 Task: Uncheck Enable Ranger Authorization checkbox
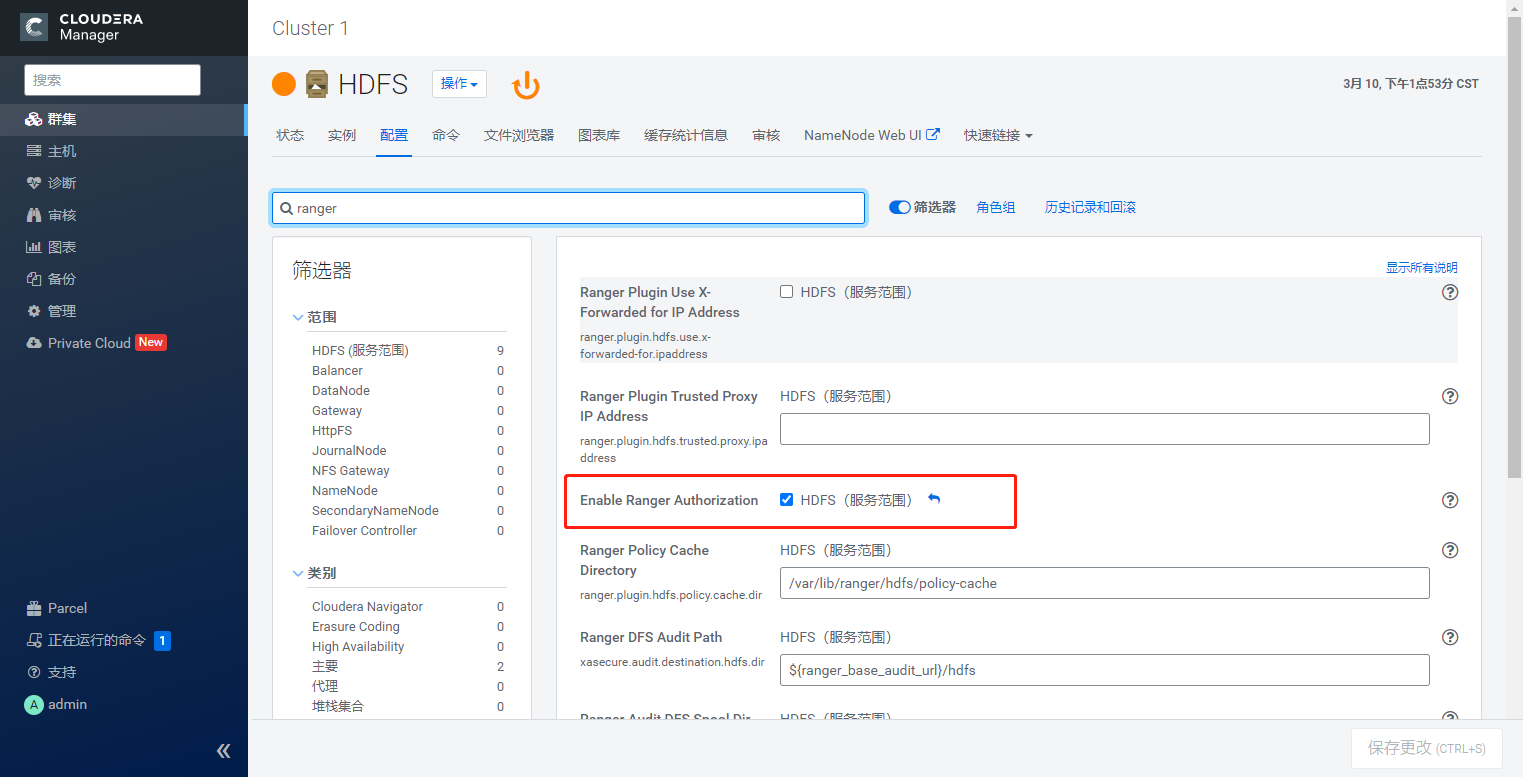coord(786,500)
